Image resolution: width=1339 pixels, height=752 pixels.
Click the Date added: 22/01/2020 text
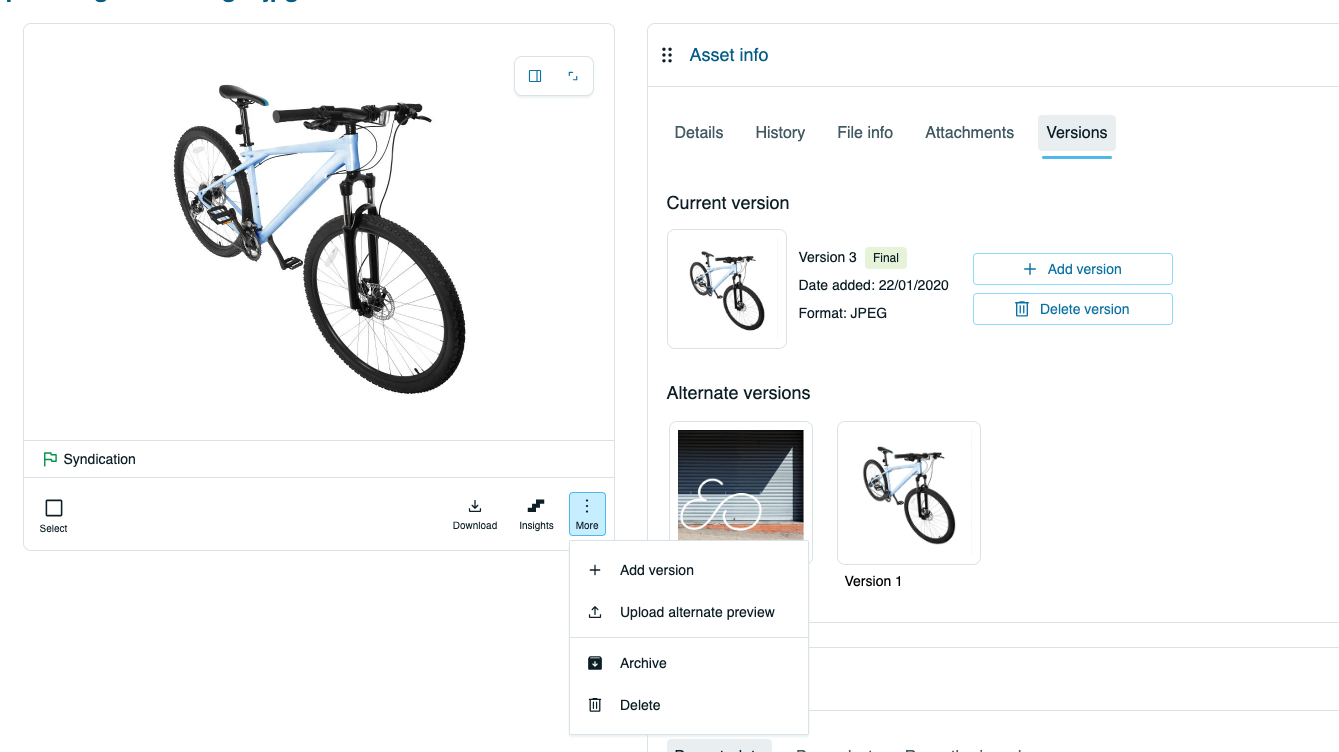click(874, 285)
